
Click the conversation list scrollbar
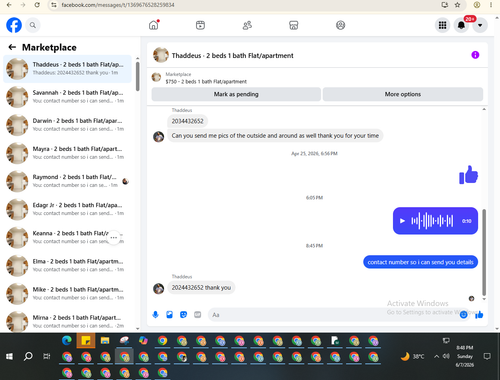[138, 77]
